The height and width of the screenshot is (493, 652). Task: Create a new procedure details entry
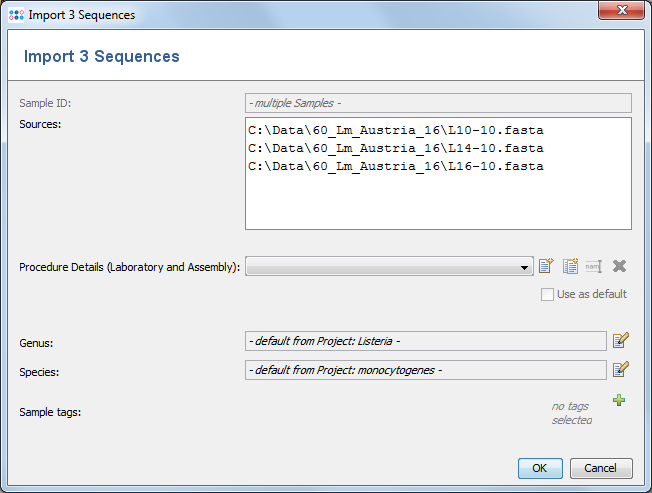(546, 266)
